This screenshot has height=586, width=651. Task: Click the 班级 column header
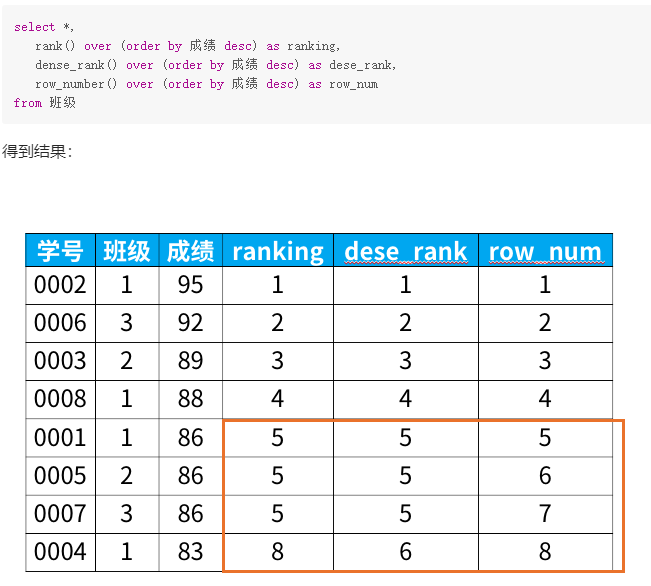pos(127,250)
